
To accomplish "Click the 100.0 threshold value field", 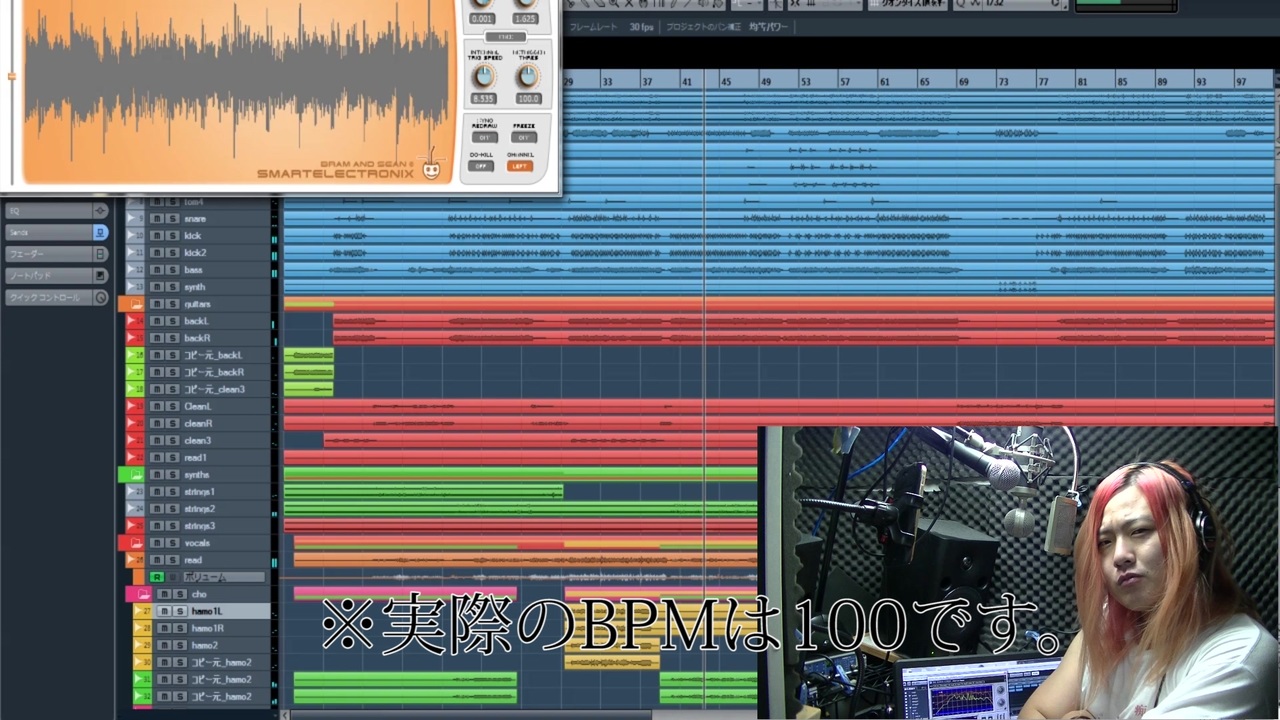I will pos(528,99).
